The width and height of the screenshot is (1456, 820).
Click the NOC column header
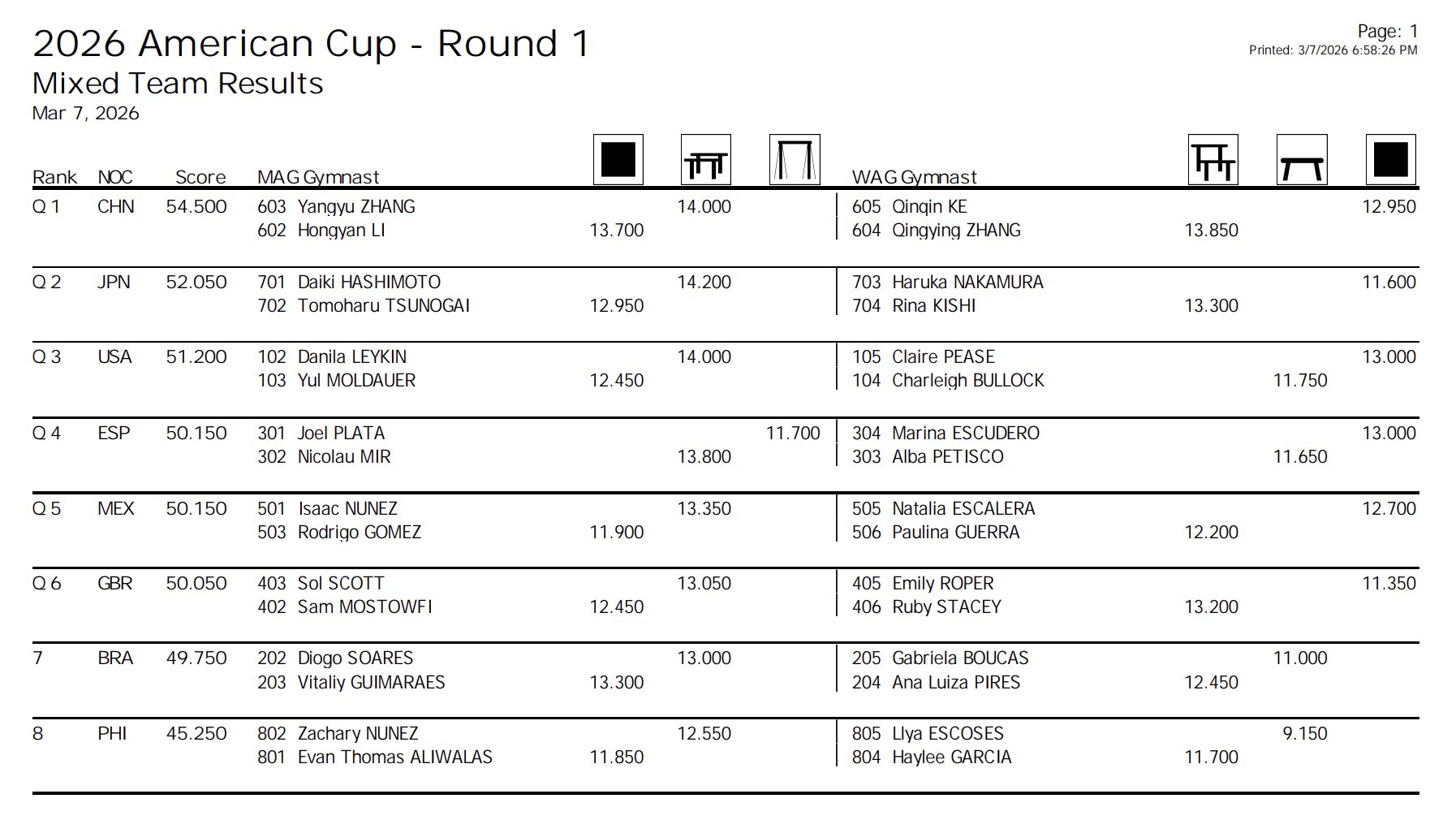[114, 177]
